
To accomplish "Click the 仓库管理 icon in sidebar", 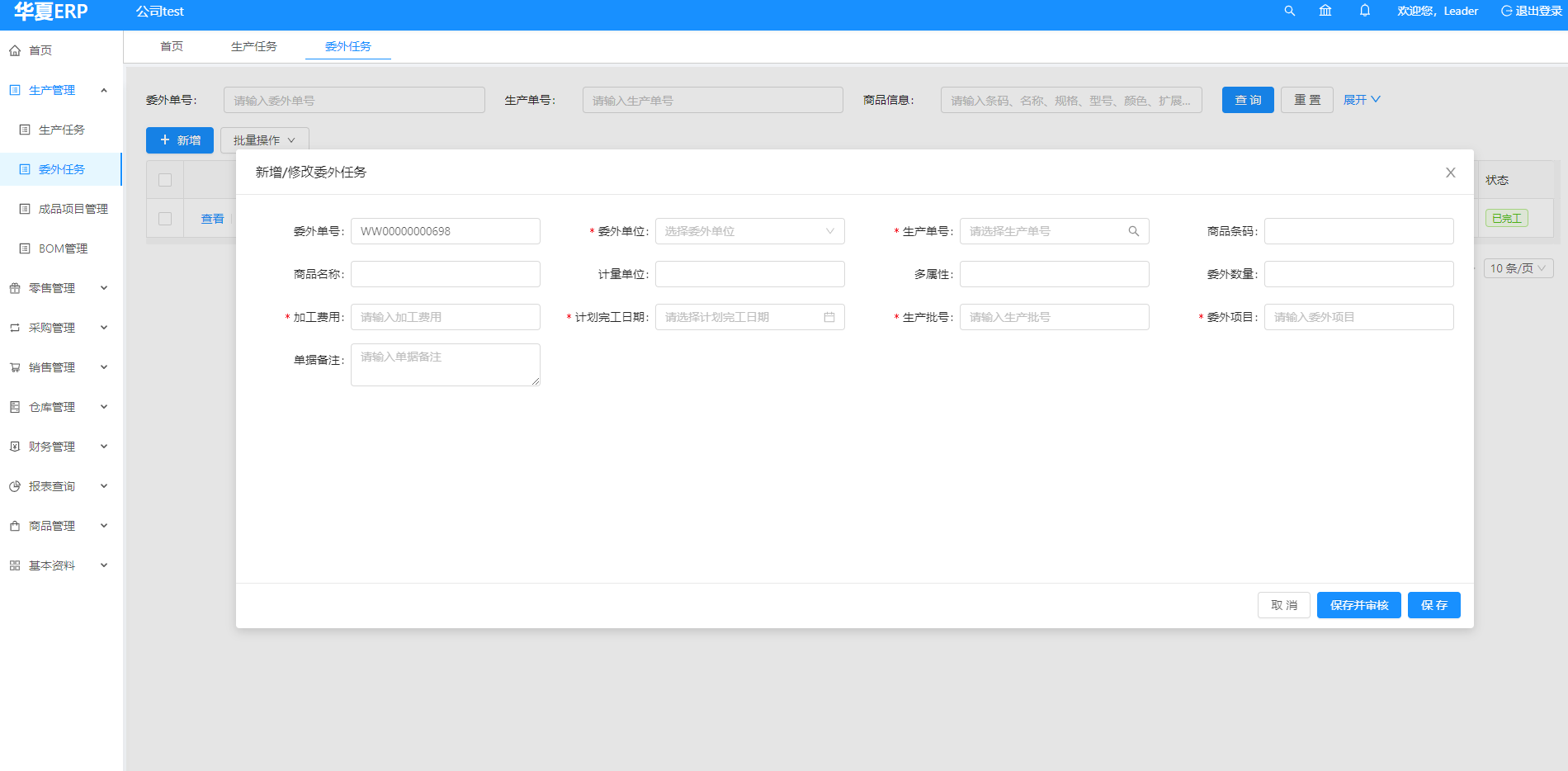I will click(x=15, y=407).
